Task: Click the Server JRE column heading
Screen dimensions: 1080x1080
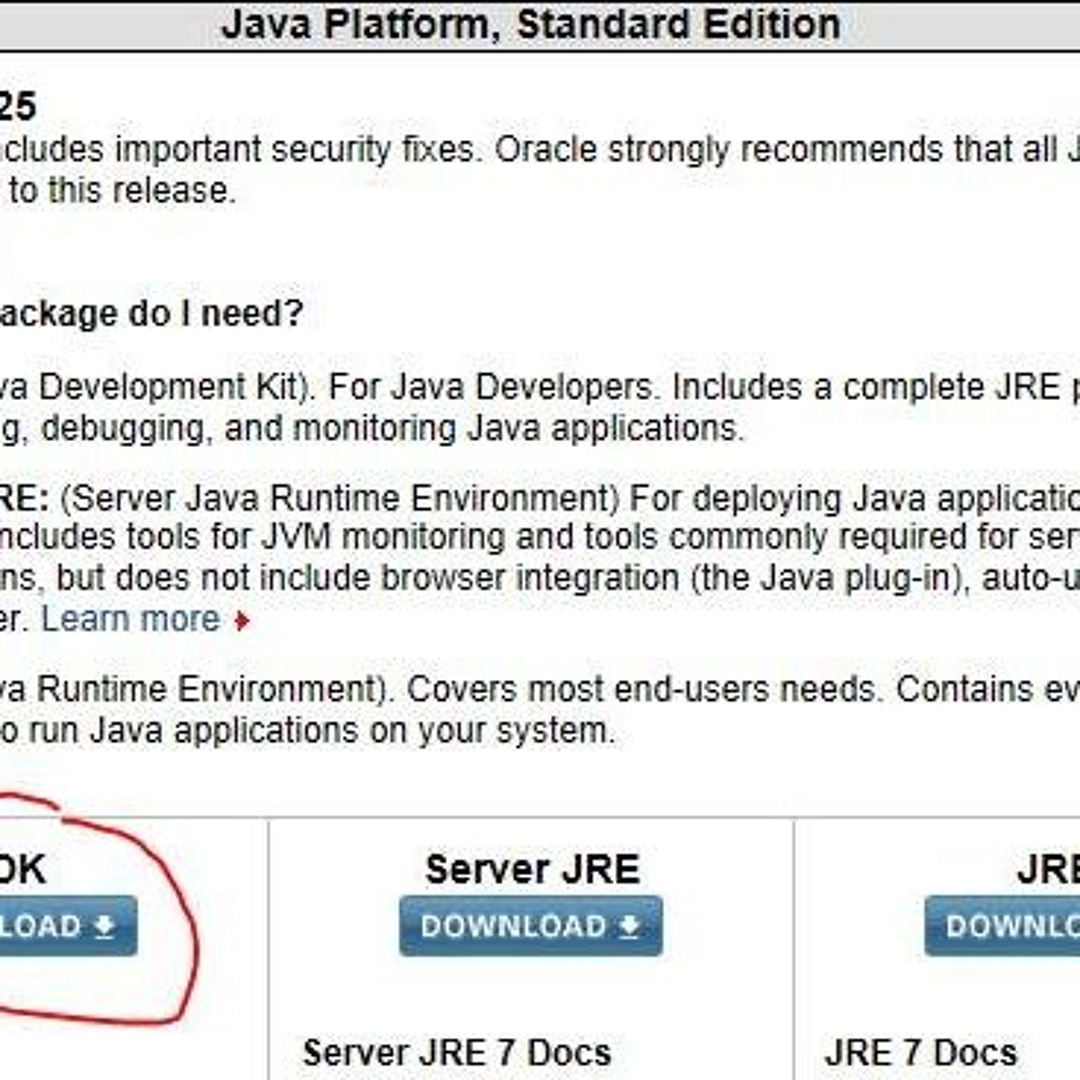Action: [x=530, y=868]
